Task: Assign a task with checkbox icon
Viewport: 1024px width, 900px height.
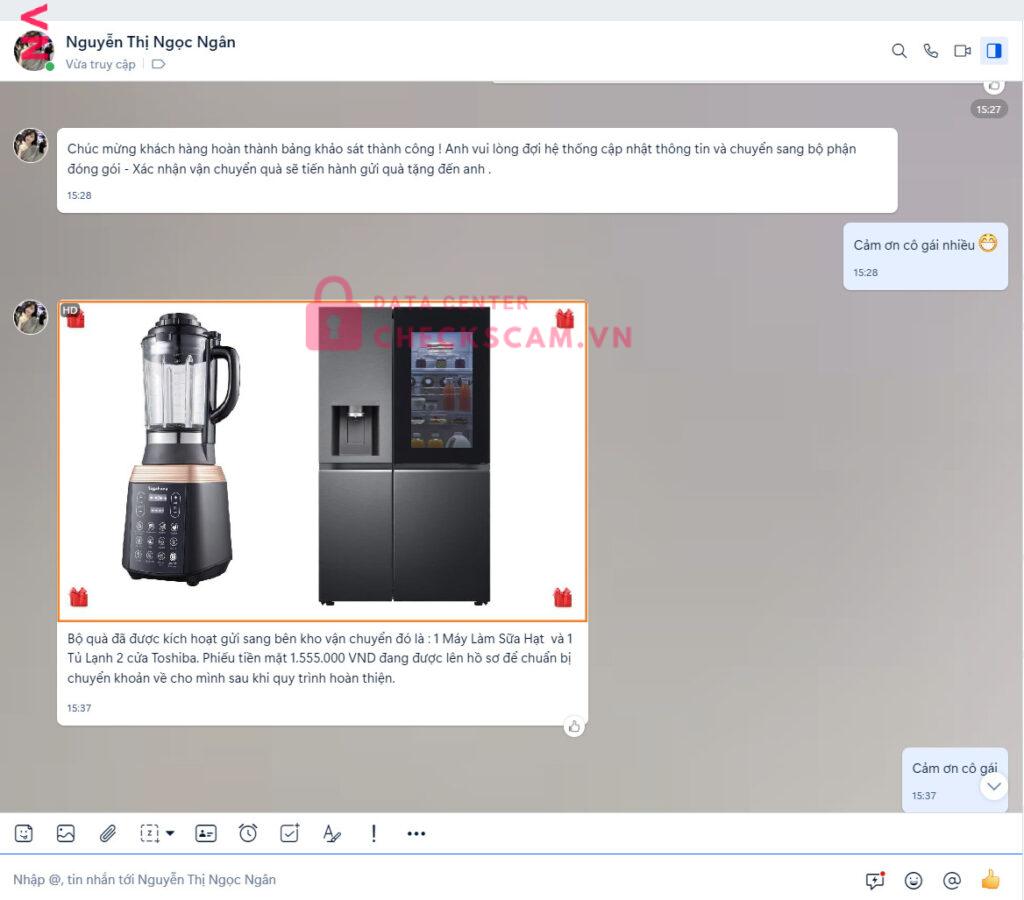Action: (290, 833)
